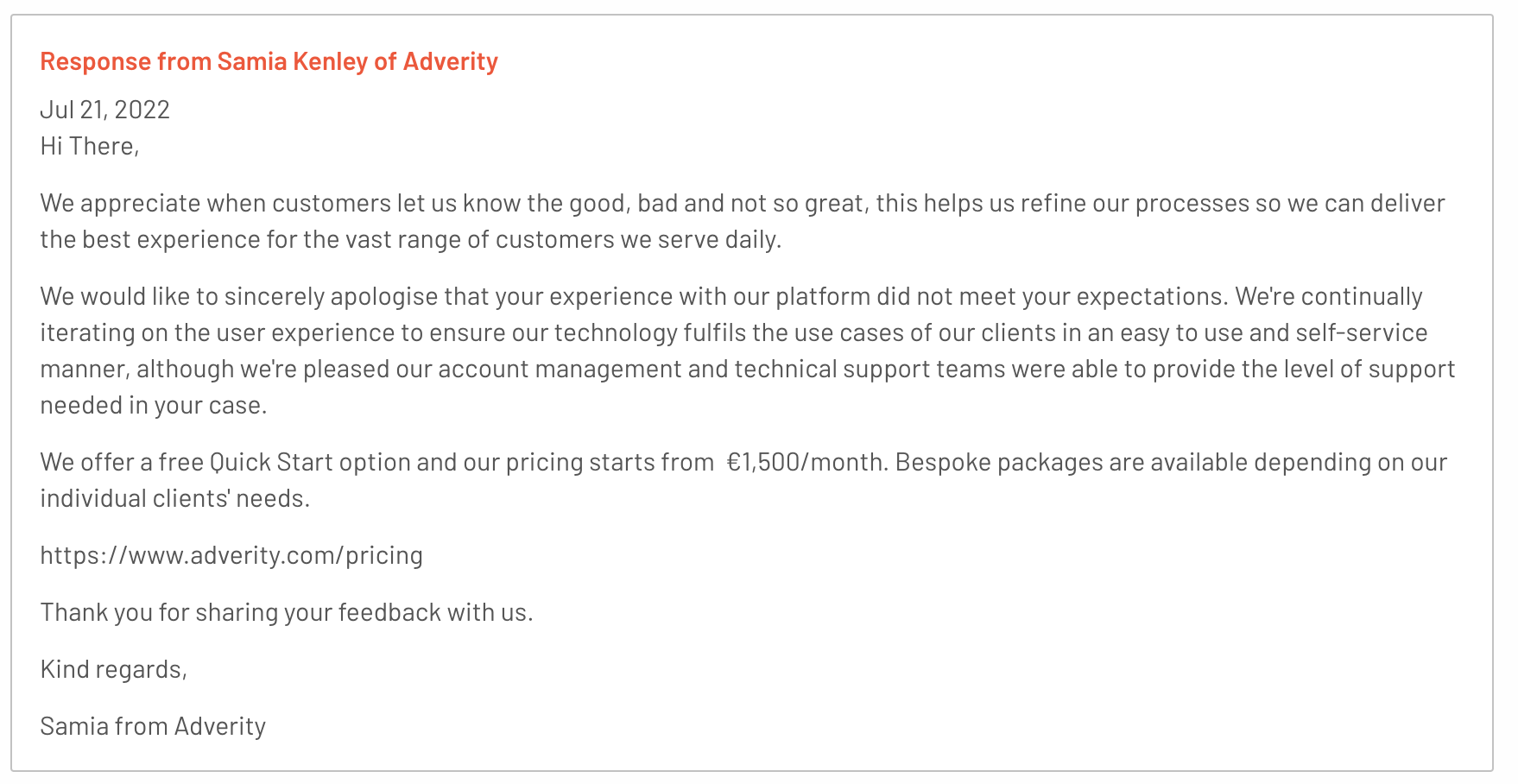
Task: Click the 'Samia from Adverity' signature
Action: [153, 726]
